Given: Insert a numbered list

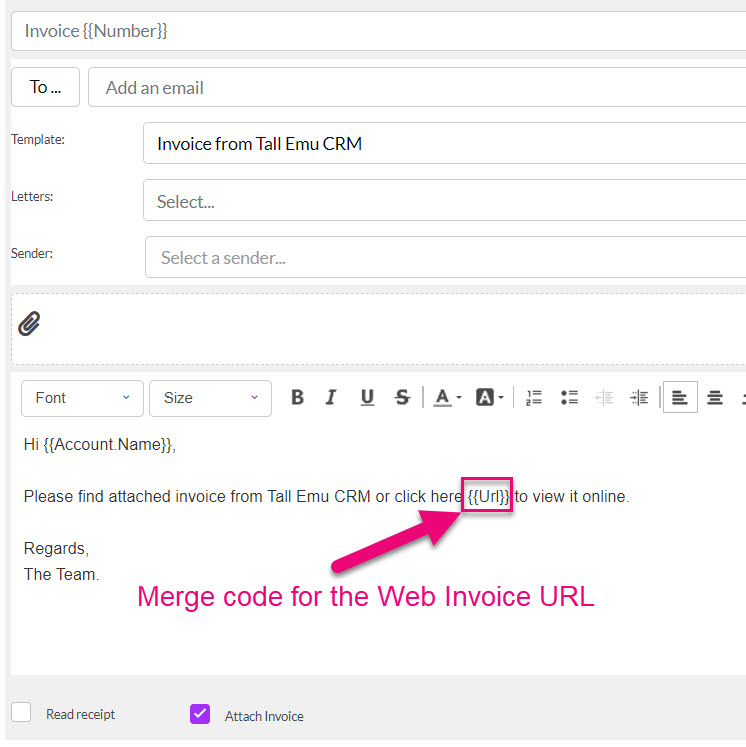Looking at the screenshot, I should (x=534, y=397).
